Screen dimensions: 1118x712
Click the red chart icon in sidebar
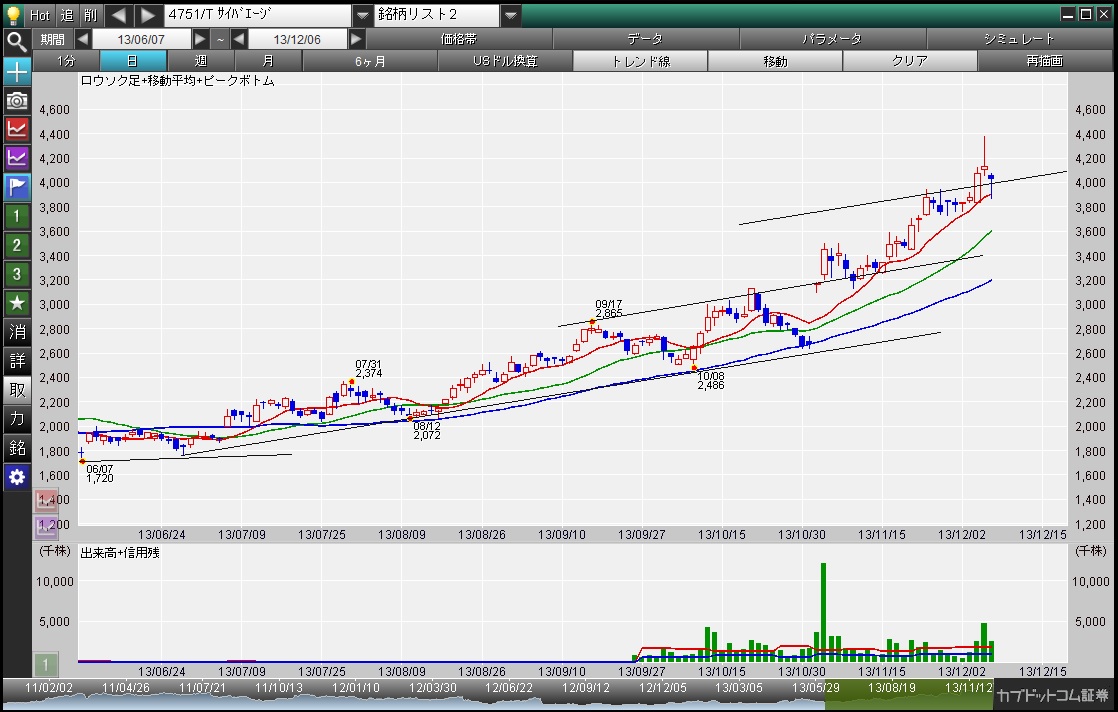17,128
